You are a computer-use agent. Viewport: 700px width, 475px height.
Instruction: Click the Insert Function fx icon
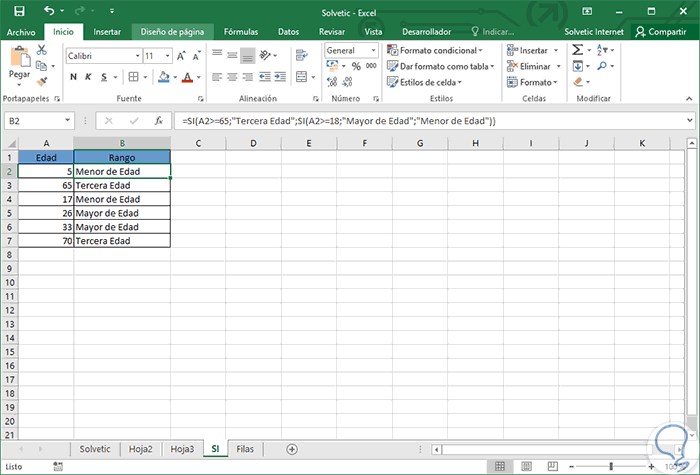pyautogui.click(x=158, y=121)
